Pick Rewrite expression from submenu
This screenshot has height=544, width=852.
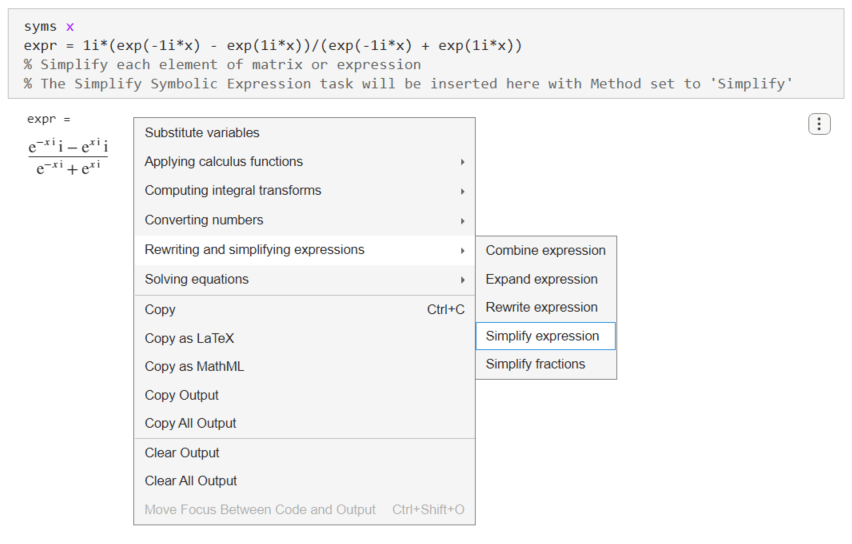(541, 307)
